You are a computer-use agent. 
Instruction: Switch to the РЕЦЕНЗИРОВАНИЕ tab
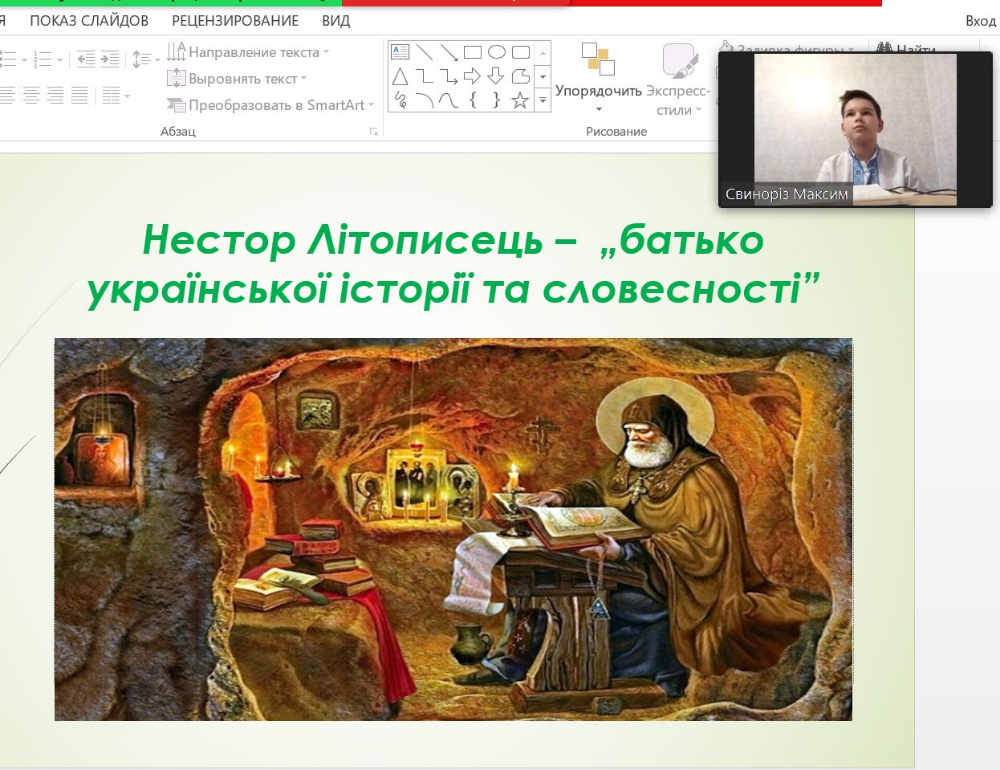point(235,21)
